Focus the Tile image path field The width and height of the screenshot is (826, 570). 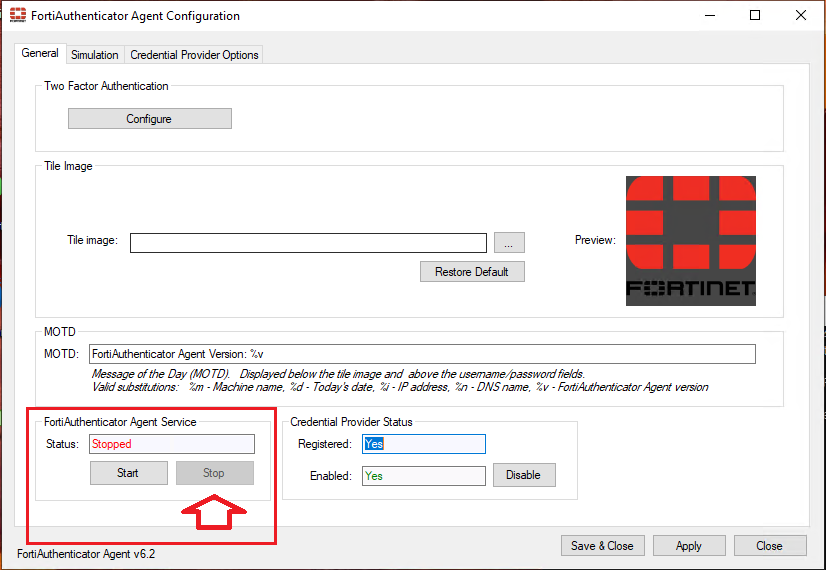pyautogui.click(x=308, y=243)
